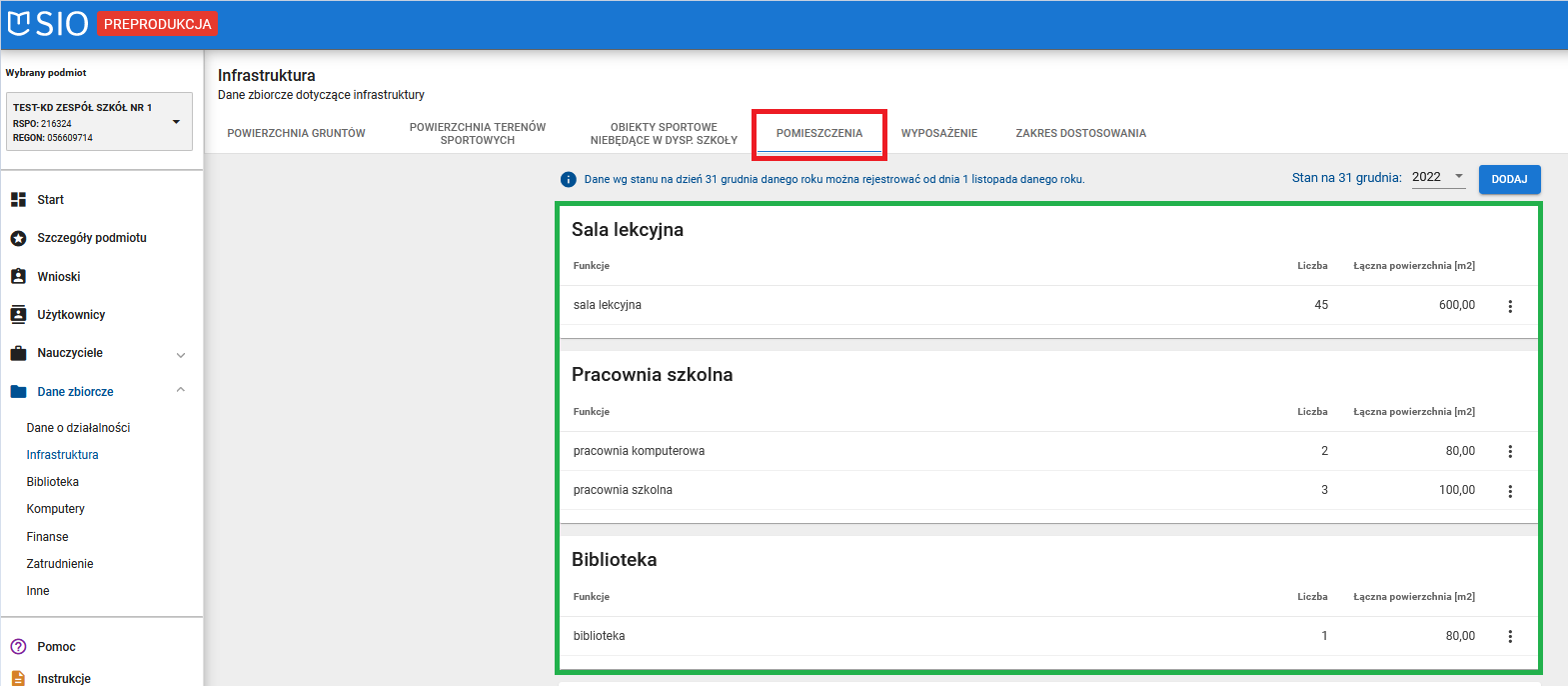Open the selected entity dropdown TEST-KD ZESPÓŁ SZKÓŁ
The height and width of the screenshot is (686, 1568).
(177, 122)
